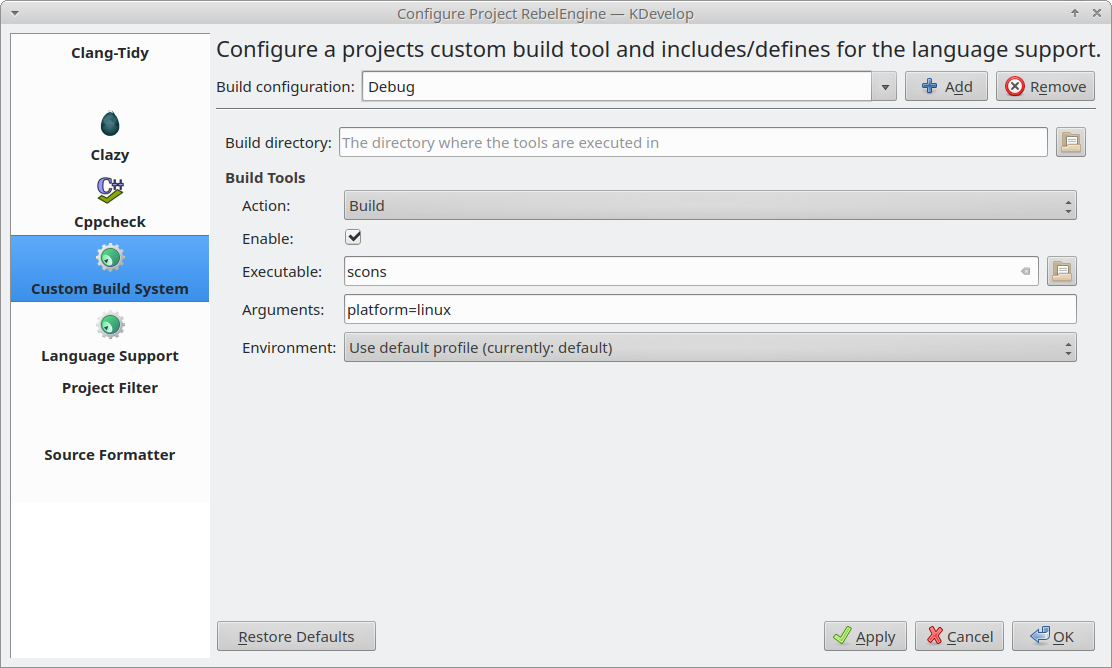1112x668 pixels.
Task: Browse for build directory folder
Action: point(1070,143)
